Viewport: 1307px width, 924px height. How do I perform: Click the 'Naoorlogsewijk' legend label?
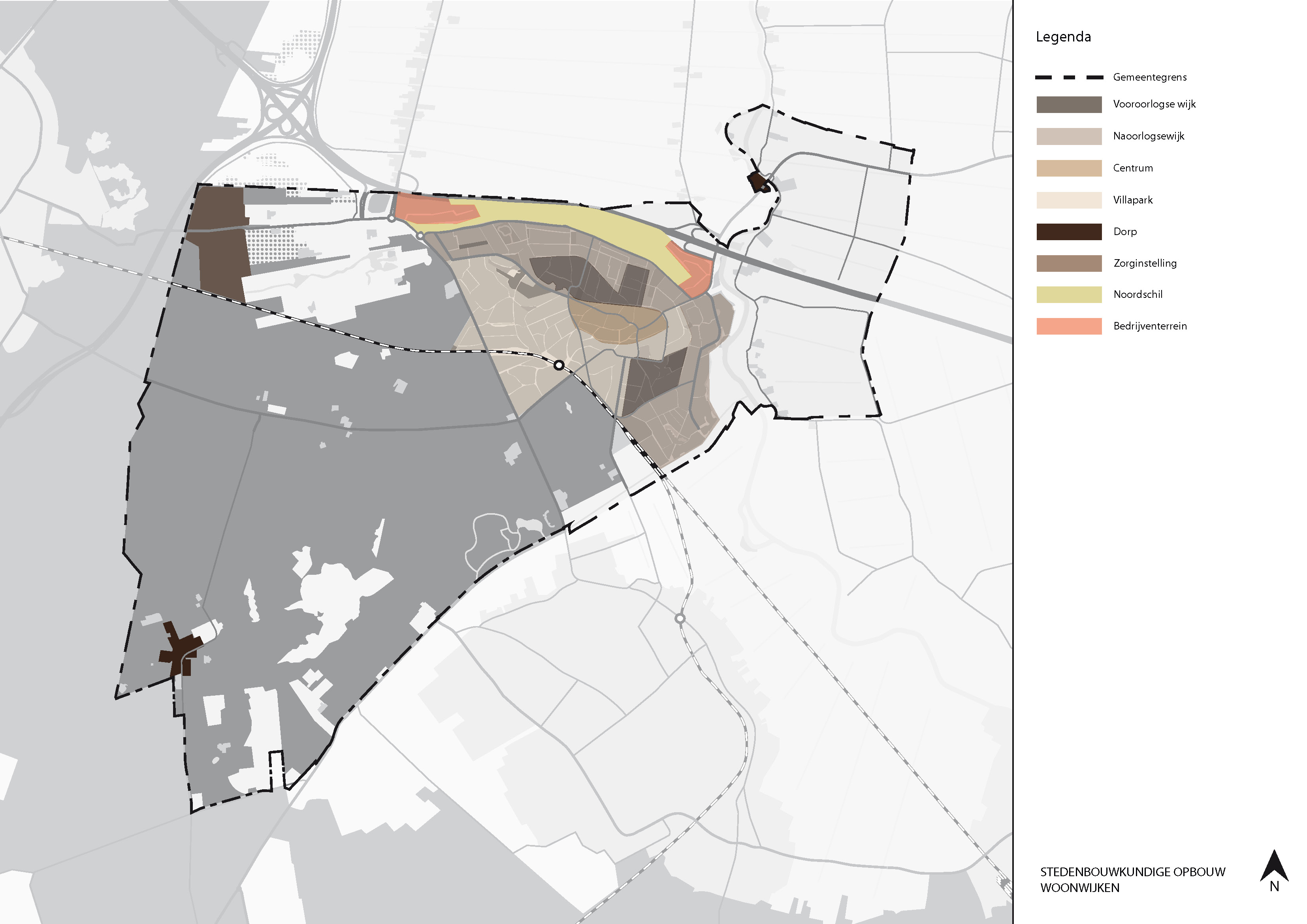pyautogui.click(x=1148, y=136)
